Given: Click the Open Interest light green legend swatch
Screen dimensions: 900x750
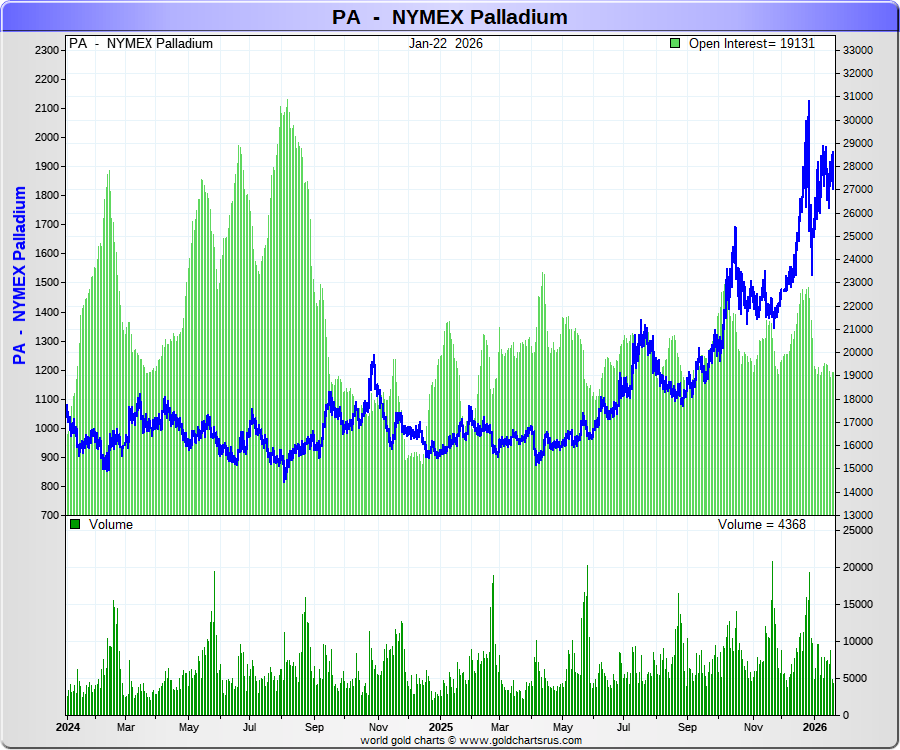Looking at the screenshot, I should click(x=675, y=43).
